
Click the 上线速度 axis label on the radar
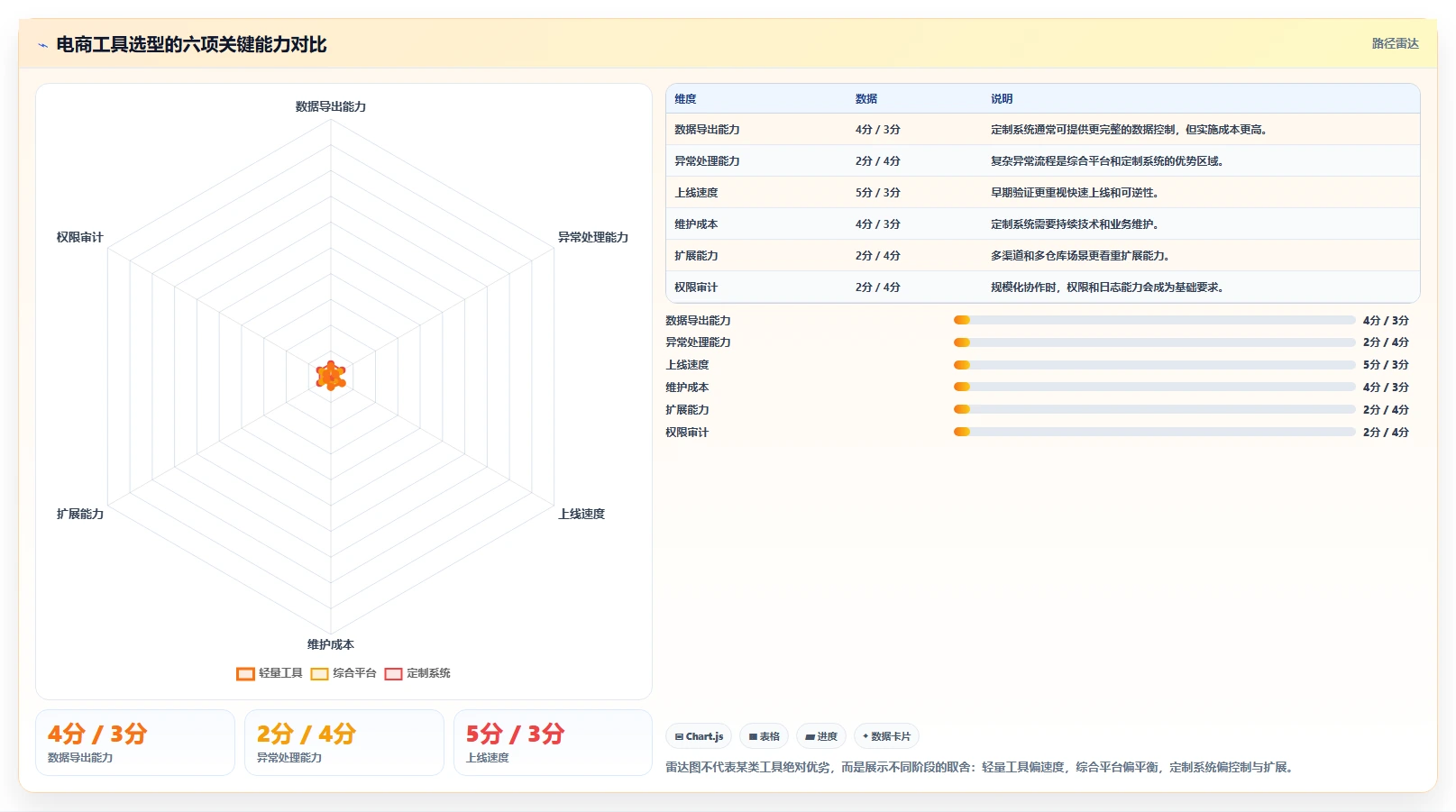(x=581, y=514)
